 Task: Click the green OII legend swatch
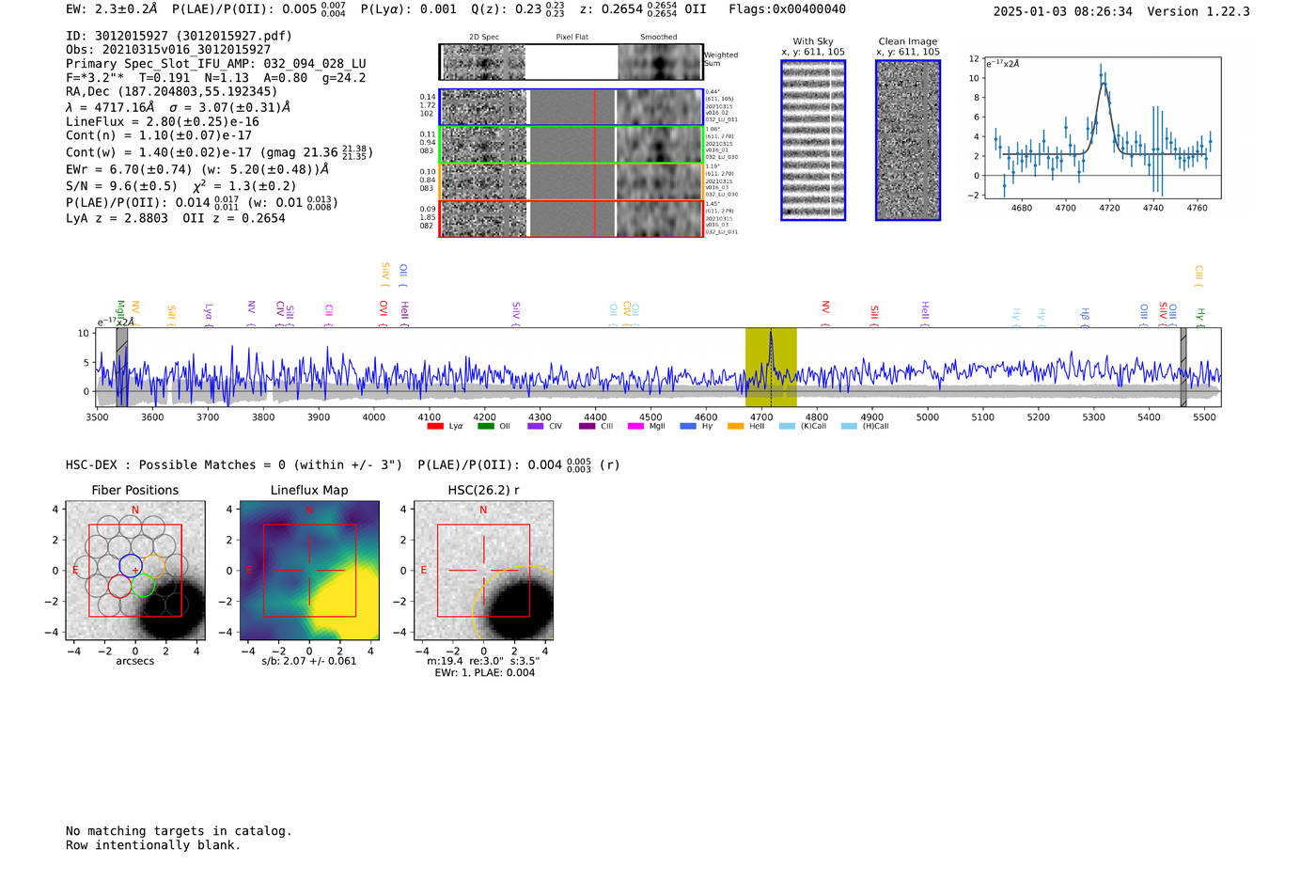(485, 427)
